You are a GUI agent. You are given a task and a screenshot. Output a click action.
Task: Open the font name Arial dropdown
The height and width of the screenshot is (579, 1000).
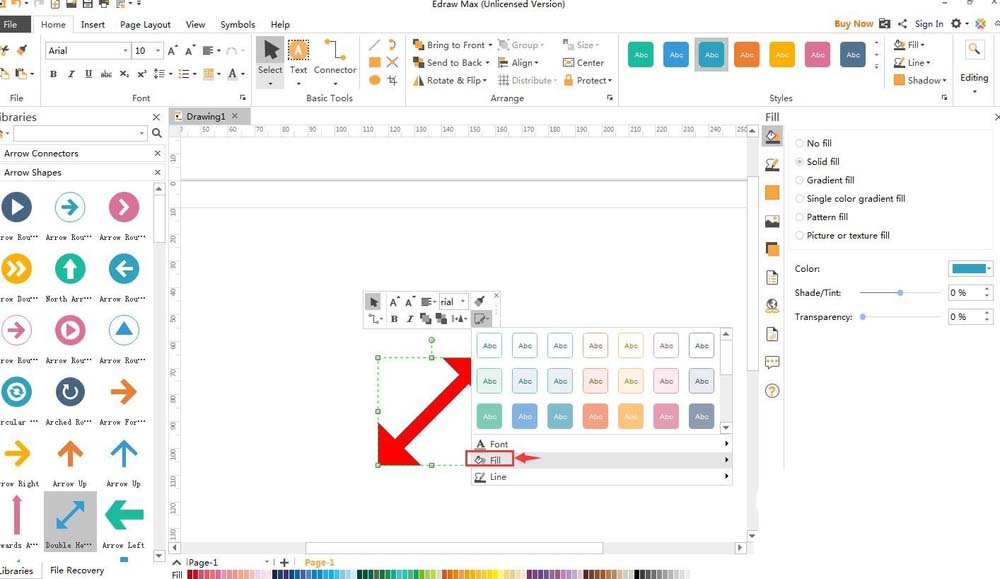pos(125,51)
